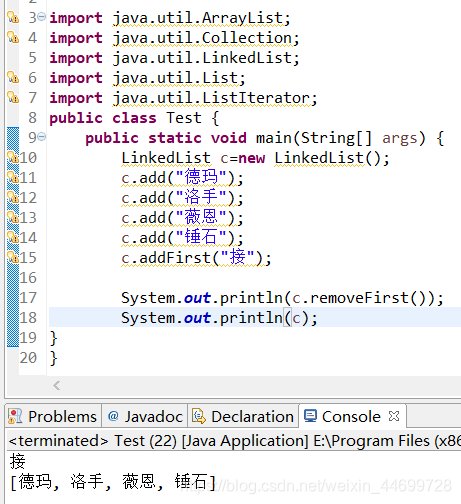Click the string "锤石" on line 14
This screenshot has height=504, width=461.
(x=201, y=238)
